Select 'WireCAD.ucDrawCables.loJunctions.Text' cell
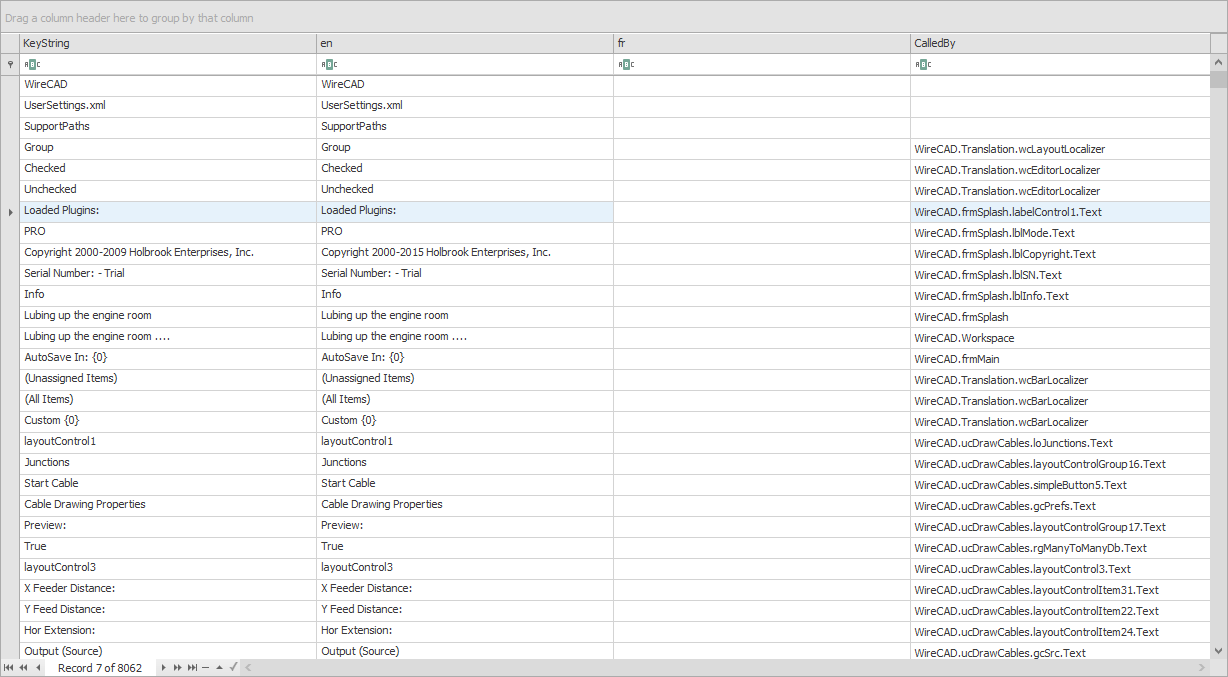The image size is (1228, 677). pos(1060,442)
